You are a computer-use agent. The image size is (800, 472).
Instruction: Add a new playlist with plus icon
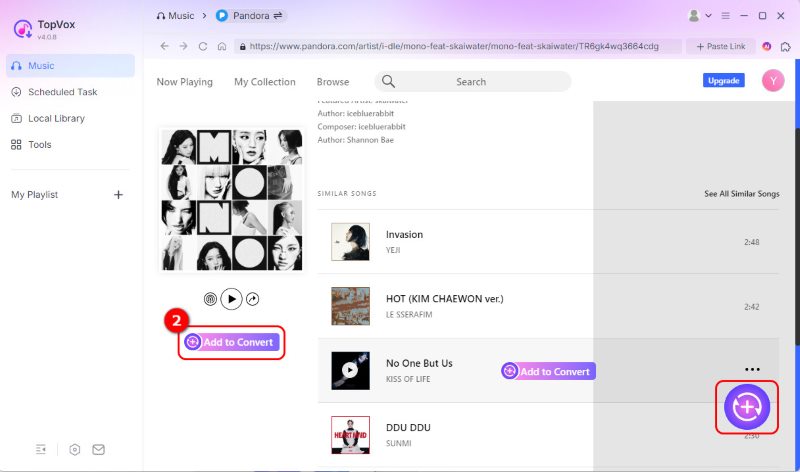118,194
